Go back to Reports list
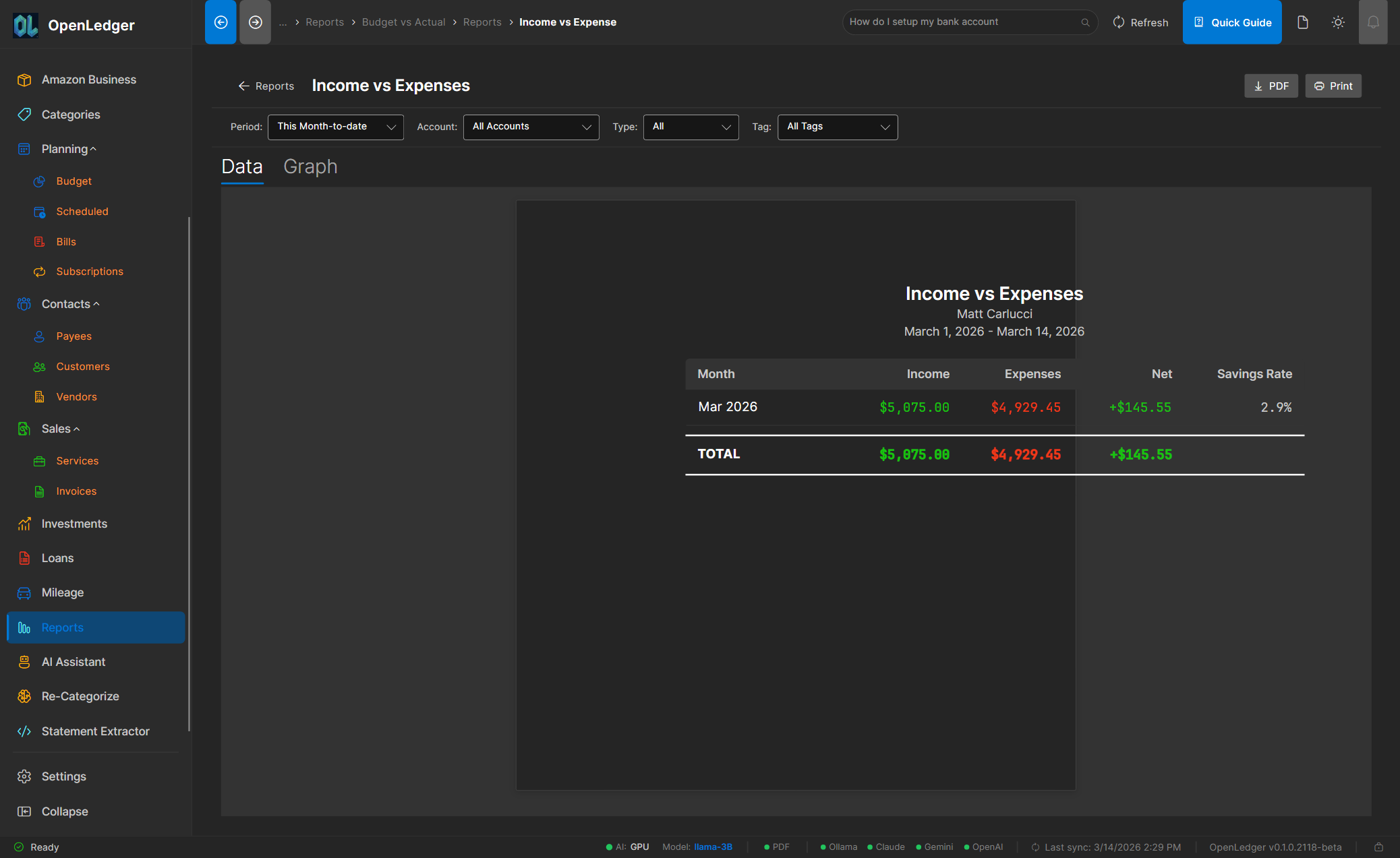This screenshot has width=1400, height=858. (x=266, y=86)
